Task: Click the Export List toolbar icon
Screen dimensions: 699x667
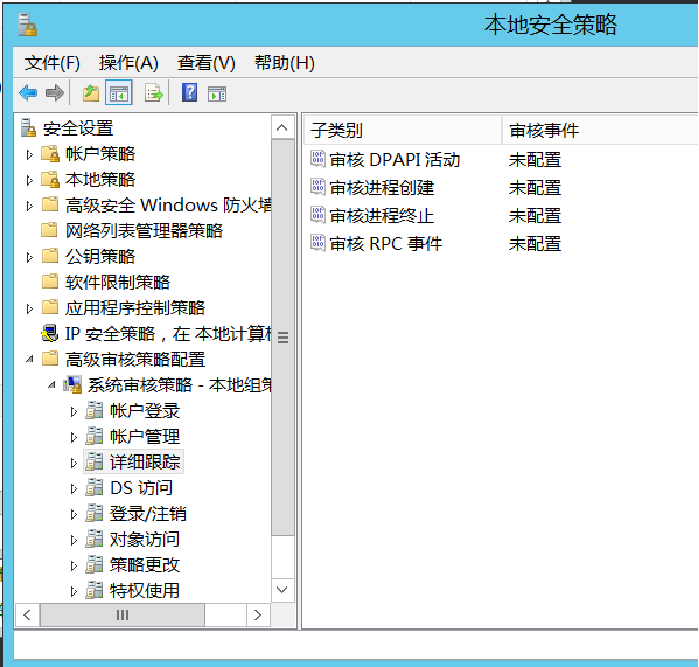Action: [154, 93]
